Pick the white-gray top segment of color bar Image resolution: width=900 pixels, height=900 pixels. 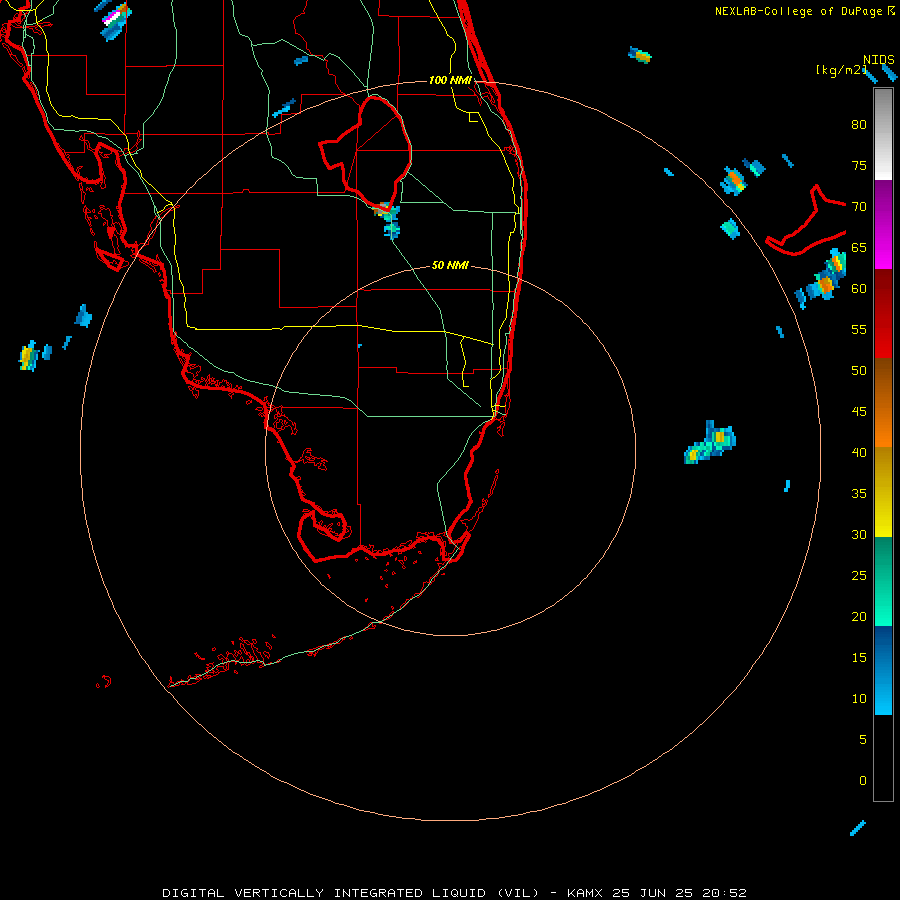(x=883, y=134)
